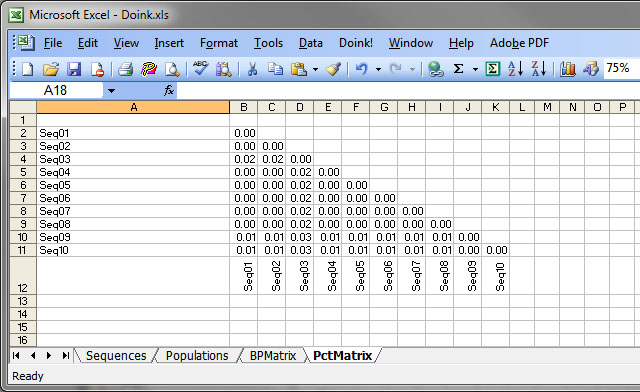Select column L header
The width and height of the screenshot is (640, 392).
point(522,107)
